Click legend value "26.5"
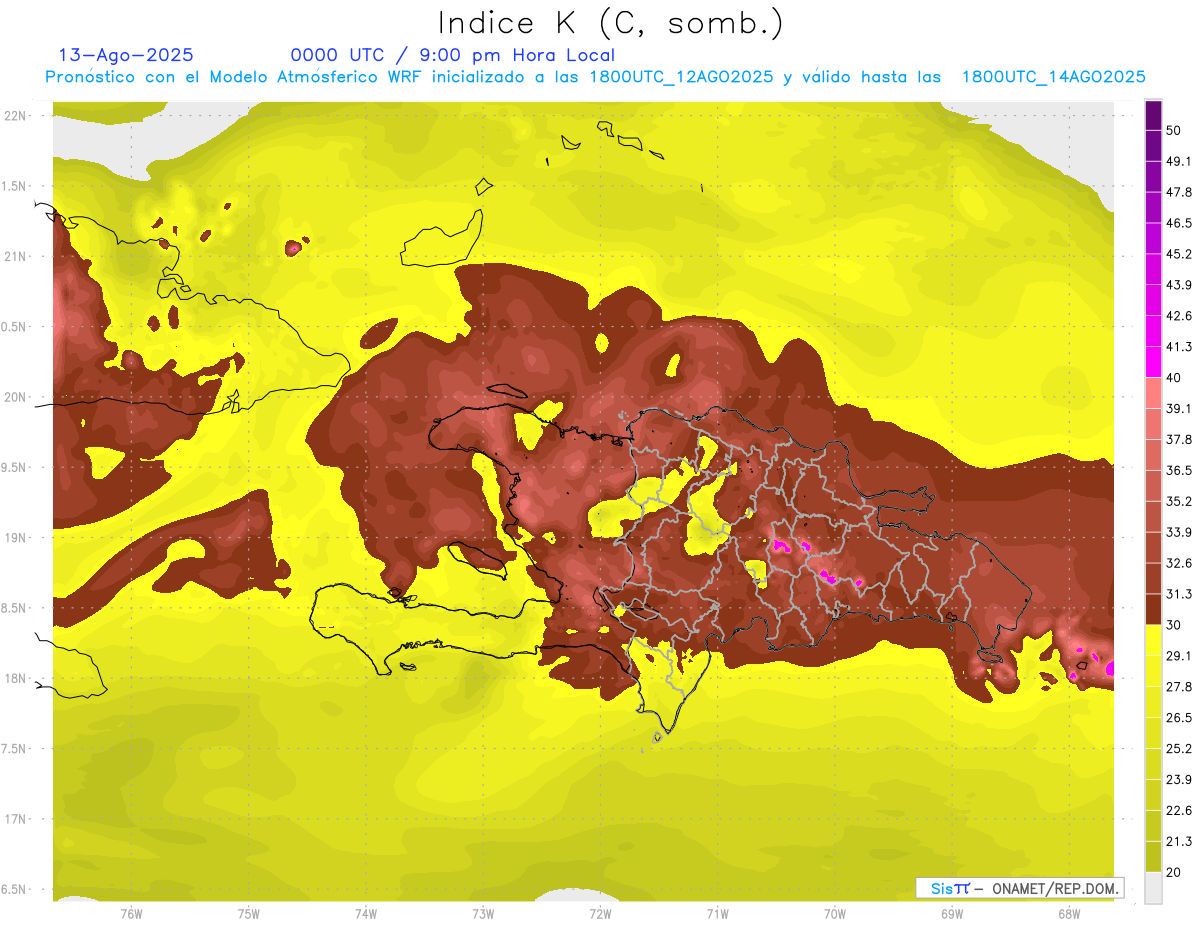The height and width of the screenshot is (927, 1200). pyautogui.click(x=1179, y=717)
